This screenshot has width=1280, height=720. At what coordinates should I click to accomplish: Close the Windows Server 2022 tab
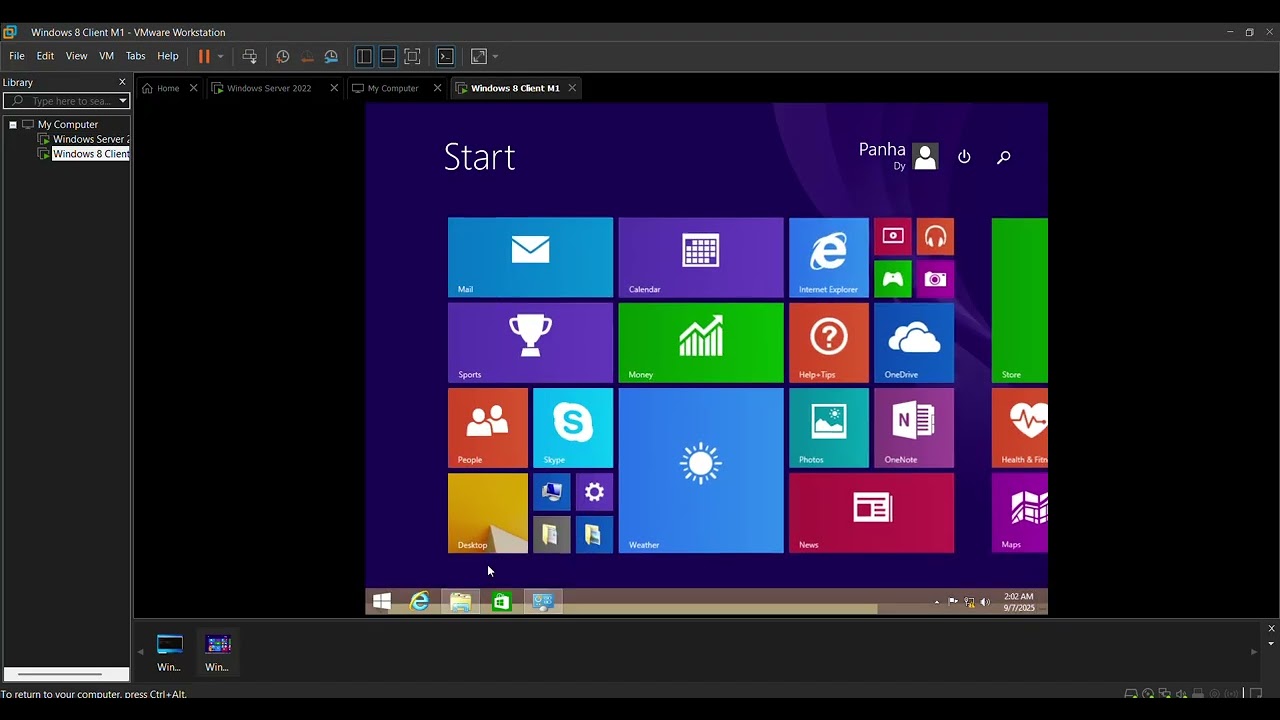[334, 88]
